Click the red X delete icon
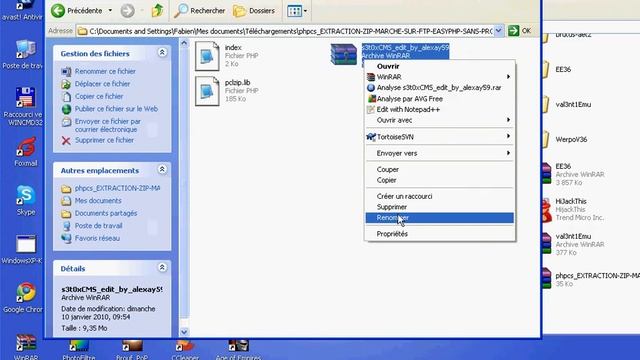Image resolution: width=640 pixels, height=360 pixels. (x=66, y=141)
